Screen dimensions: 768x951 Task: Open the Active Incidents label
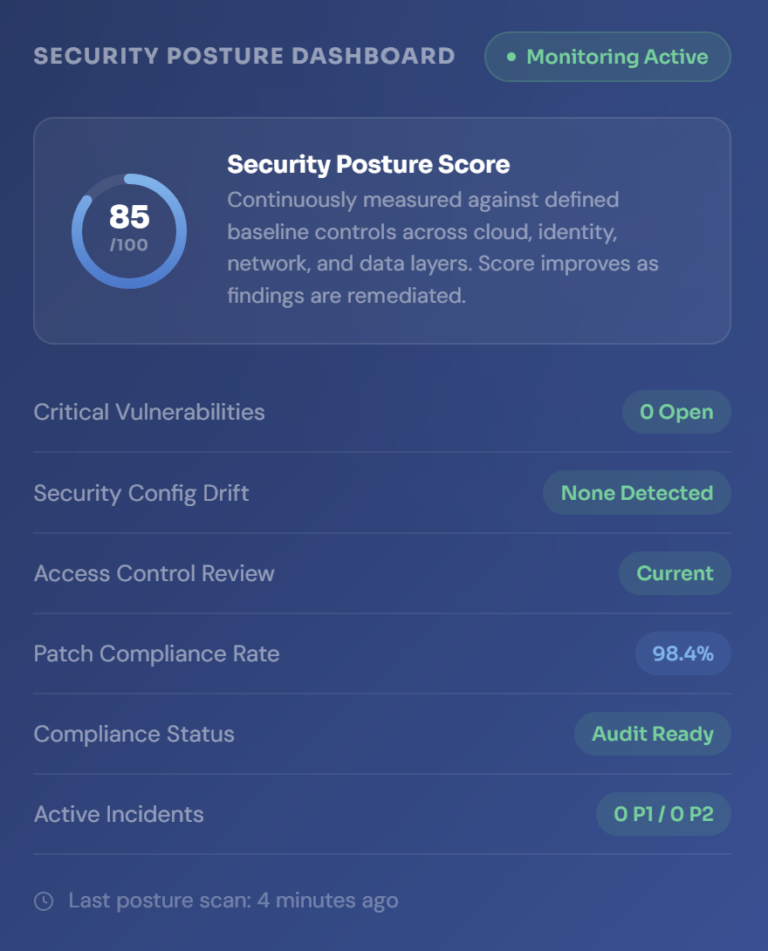point(119,814)
